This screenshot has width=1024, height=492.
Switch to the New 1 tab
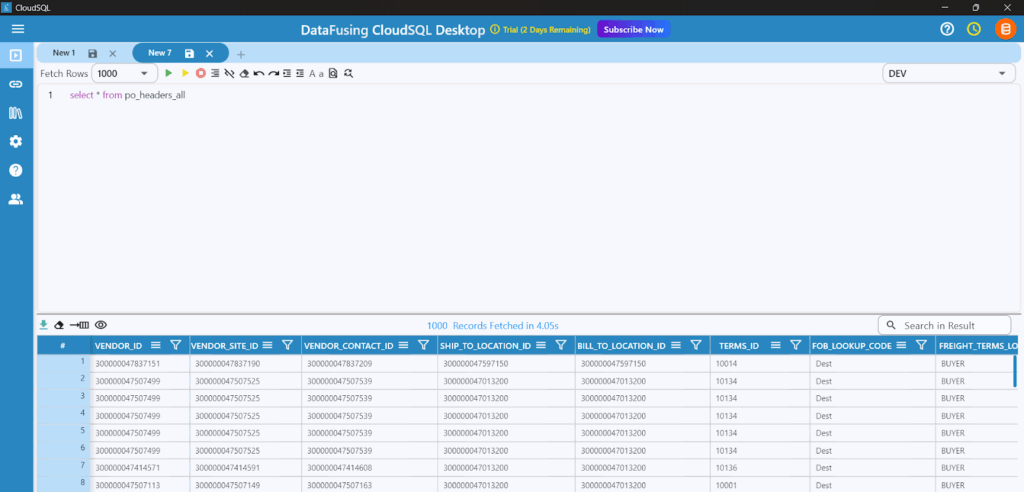[64, 53]
